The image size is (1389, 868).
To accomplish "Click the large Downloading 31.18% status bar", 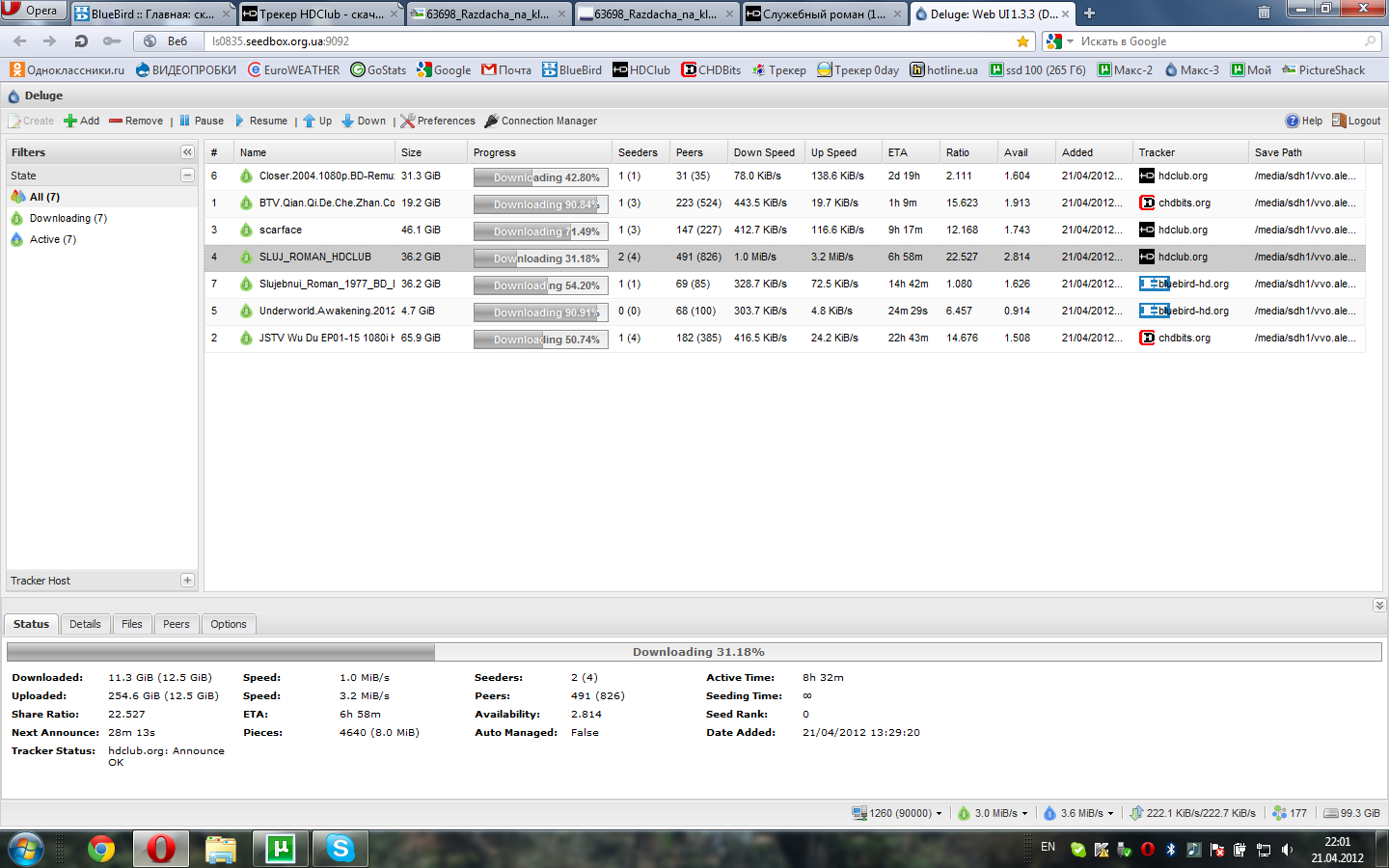I will (694, 652).
